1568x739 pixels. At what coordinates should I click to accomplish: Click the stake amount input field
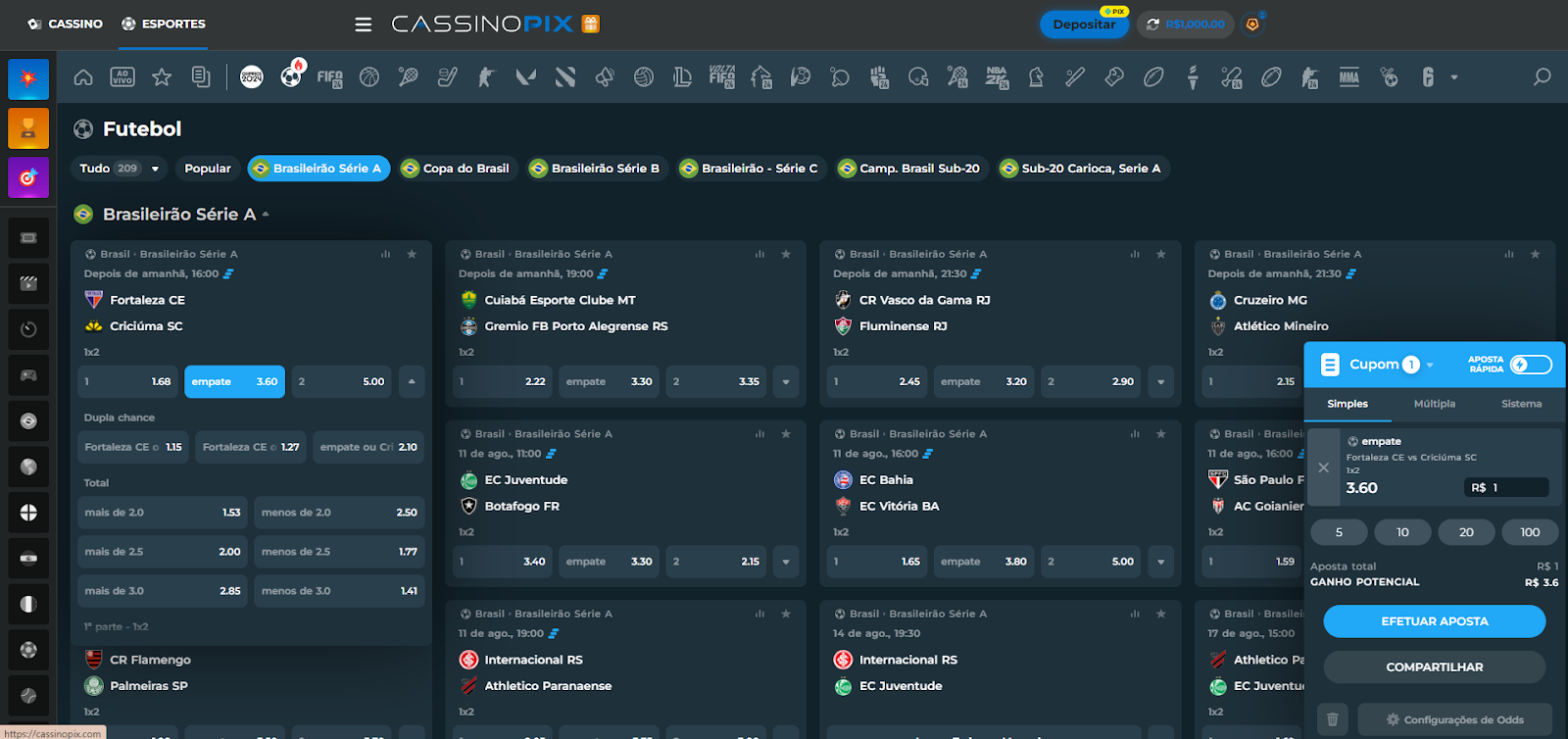pyautogui.click(x=1506, y=487)
